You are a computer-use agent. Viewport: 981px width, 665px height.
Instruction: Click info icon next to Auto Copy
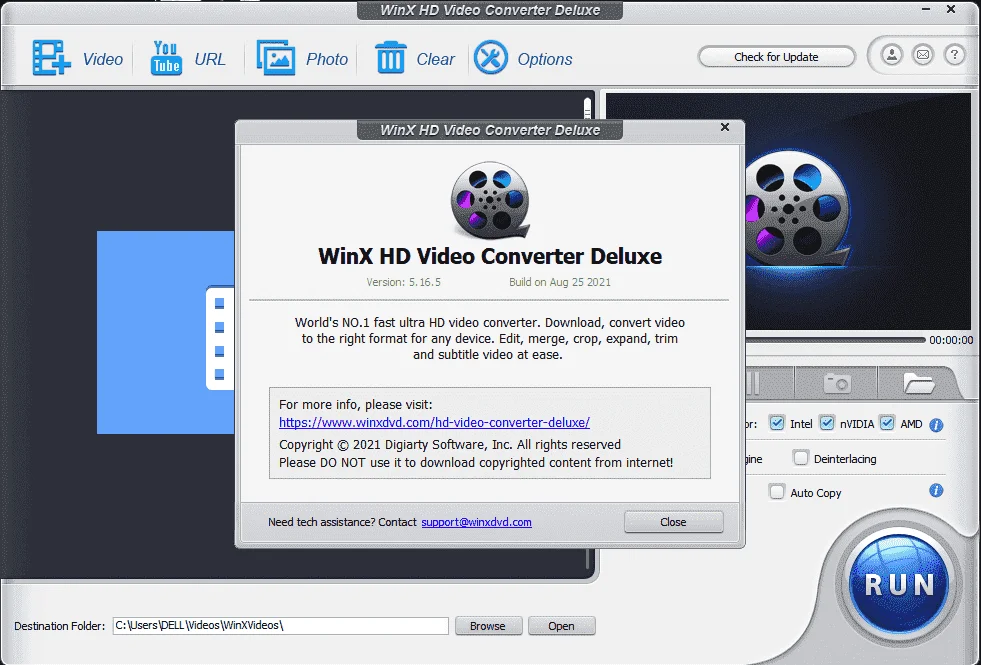pyautogui.click(x=936, y=490)
